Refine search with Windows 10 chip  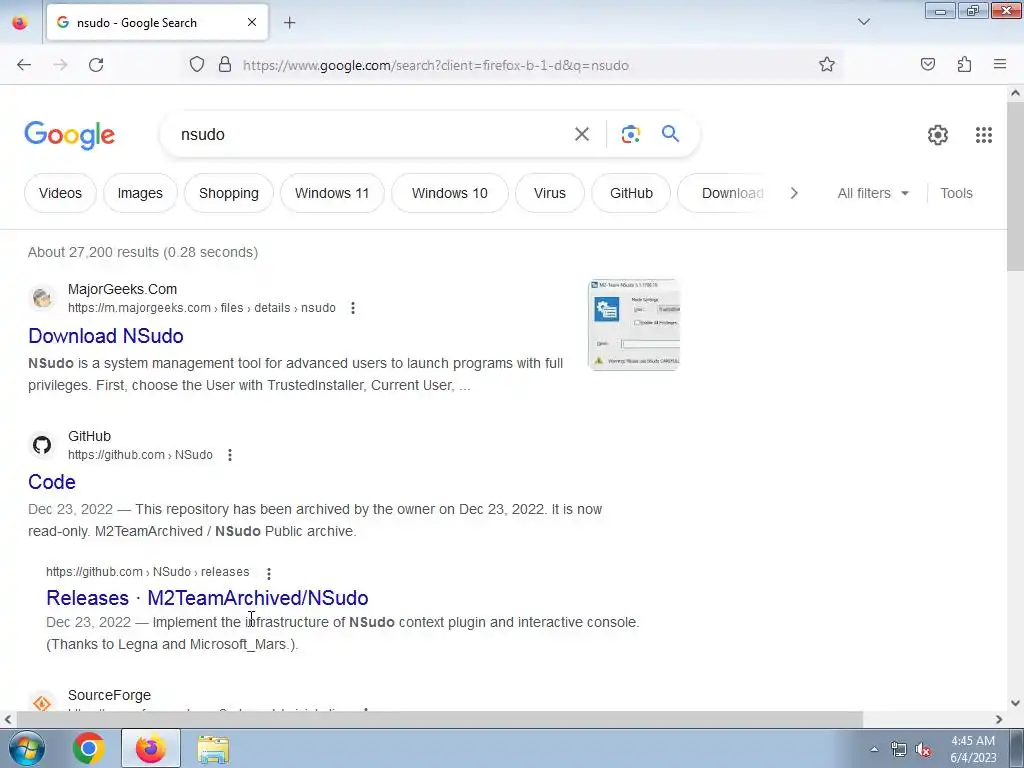coord(449,193)
